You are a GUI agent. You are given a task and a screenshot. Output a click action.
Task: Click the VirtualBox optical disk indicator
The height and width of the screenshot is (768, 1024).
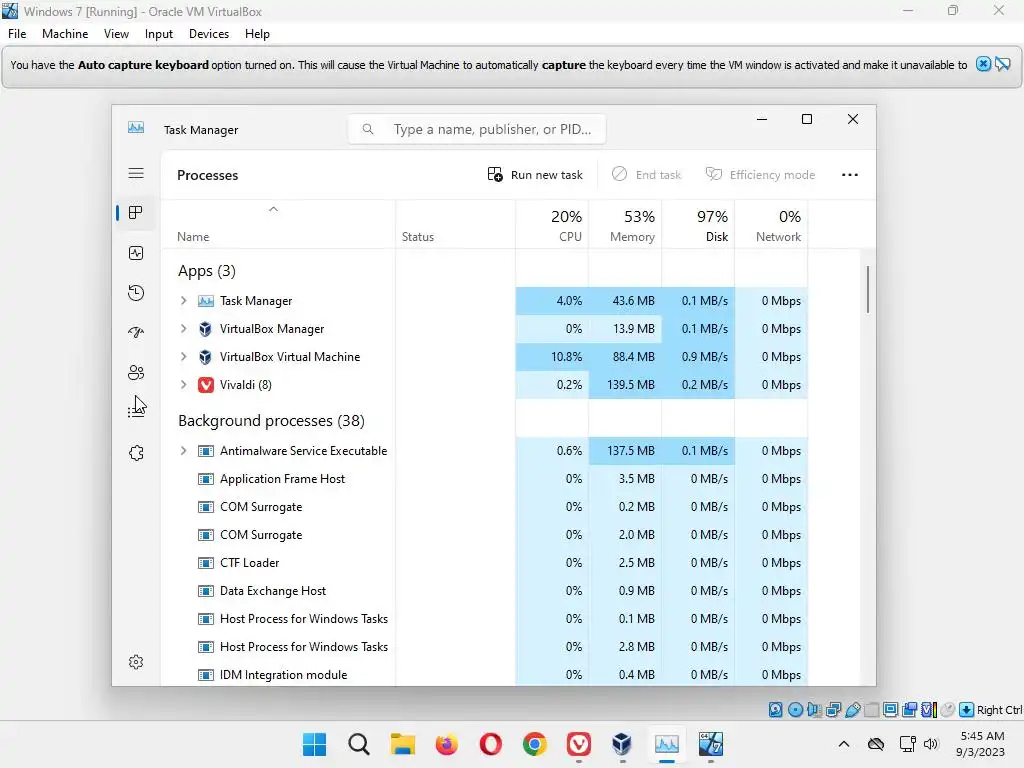795,709
